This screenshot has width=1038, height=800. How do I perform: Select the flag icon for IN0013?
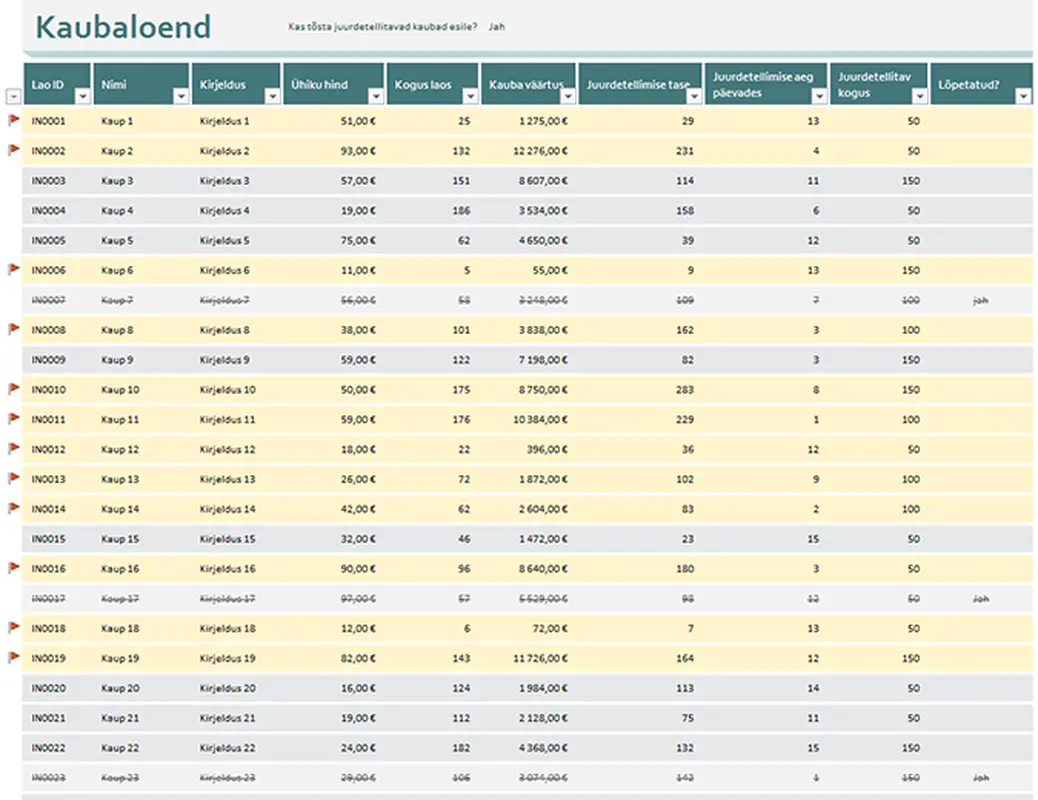coord(14,478)
